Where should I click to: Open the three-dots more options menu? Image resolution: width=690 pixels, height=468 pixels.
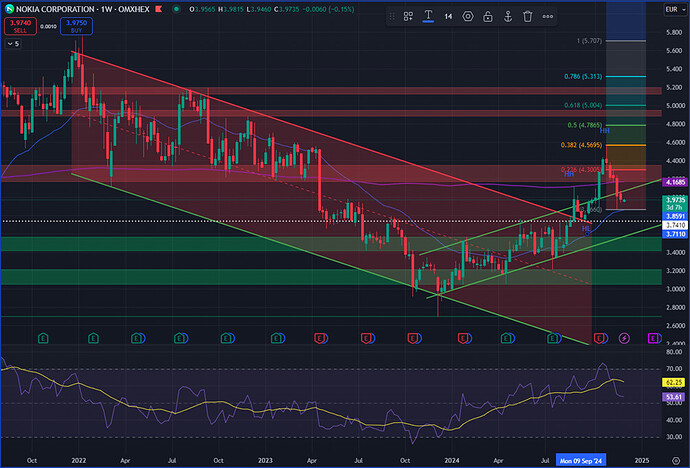pos(547,17)
